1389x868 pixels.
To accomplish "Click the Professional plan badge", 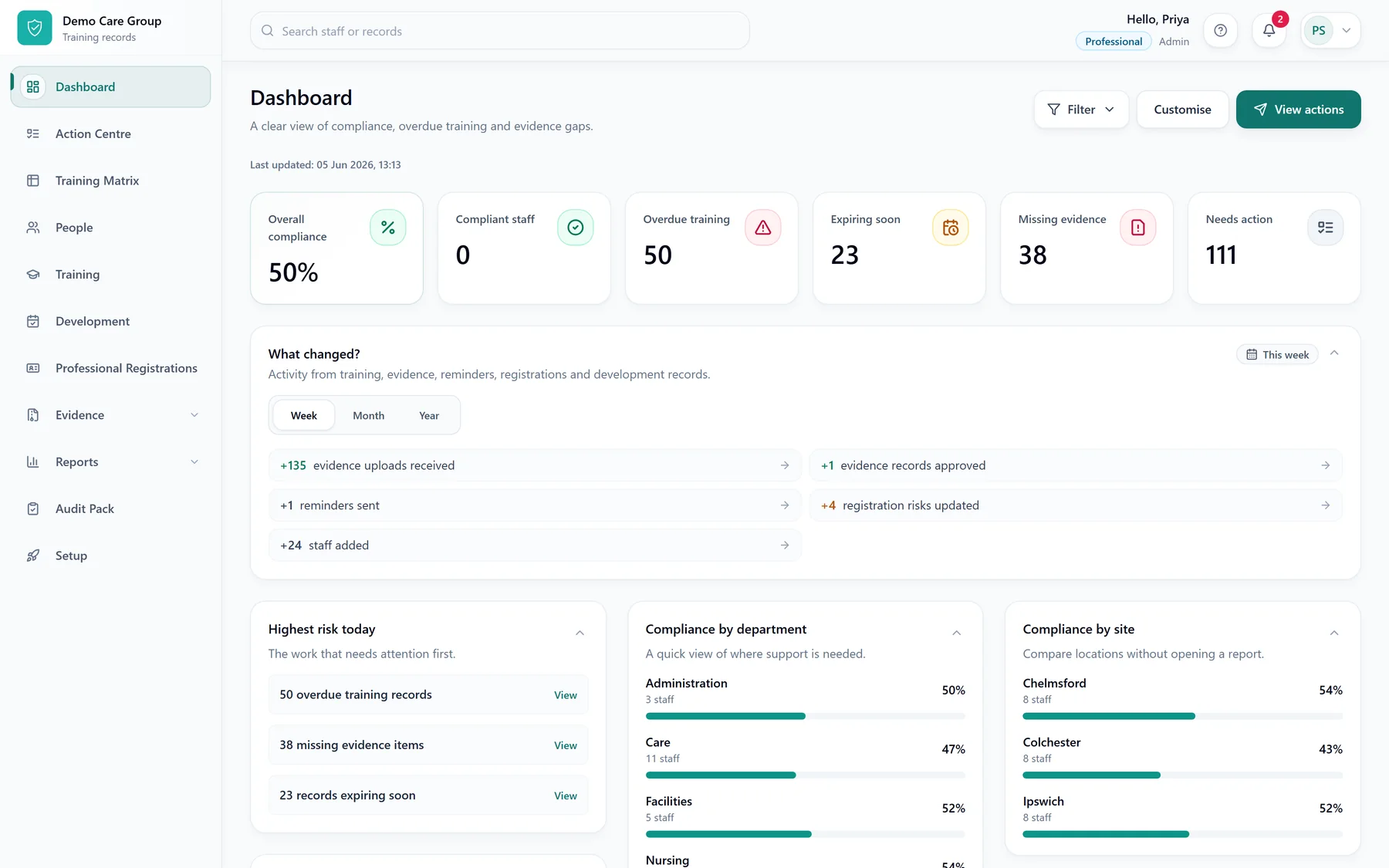I will [x=1114, y=42].
